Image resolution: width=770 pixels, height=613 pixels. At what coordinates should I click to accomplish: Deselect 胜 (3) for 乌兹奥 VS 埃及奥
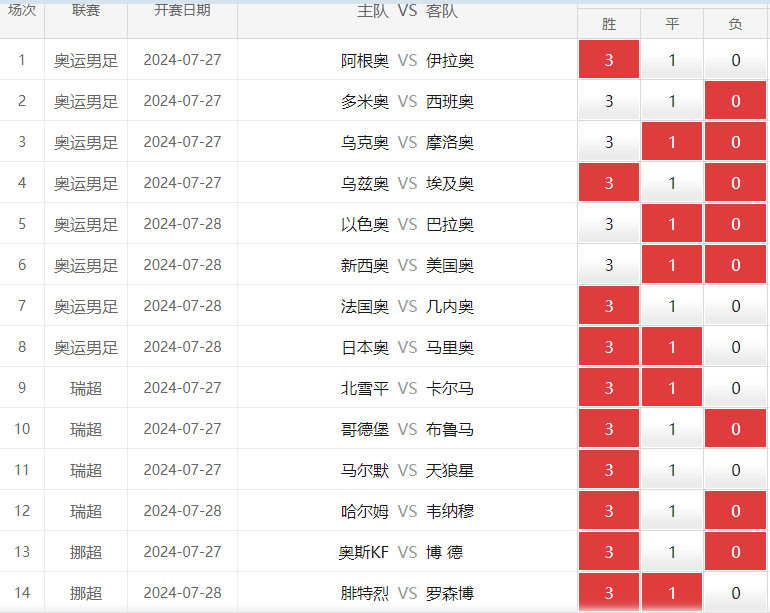click(609, 183)
